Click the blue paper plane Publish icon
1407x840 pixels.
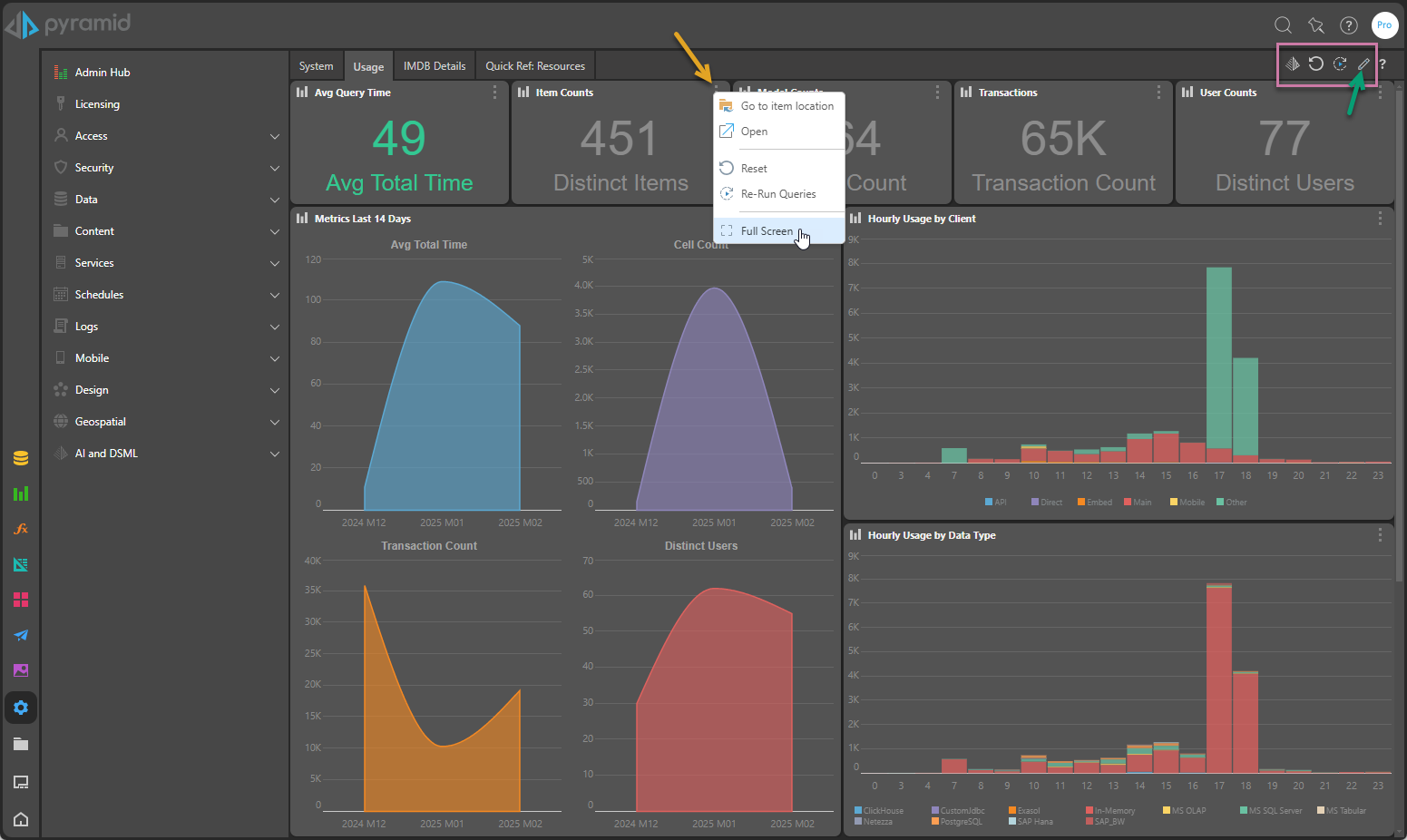(21, 635)
